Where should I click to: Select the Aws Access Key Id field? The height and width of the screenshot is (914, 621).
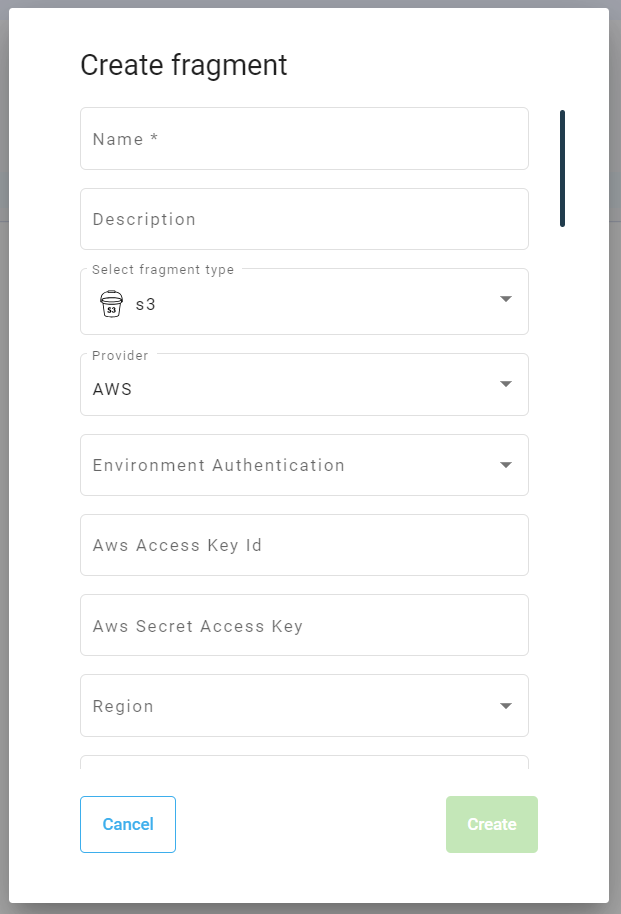pyautogui.click(x=304, y=545)
